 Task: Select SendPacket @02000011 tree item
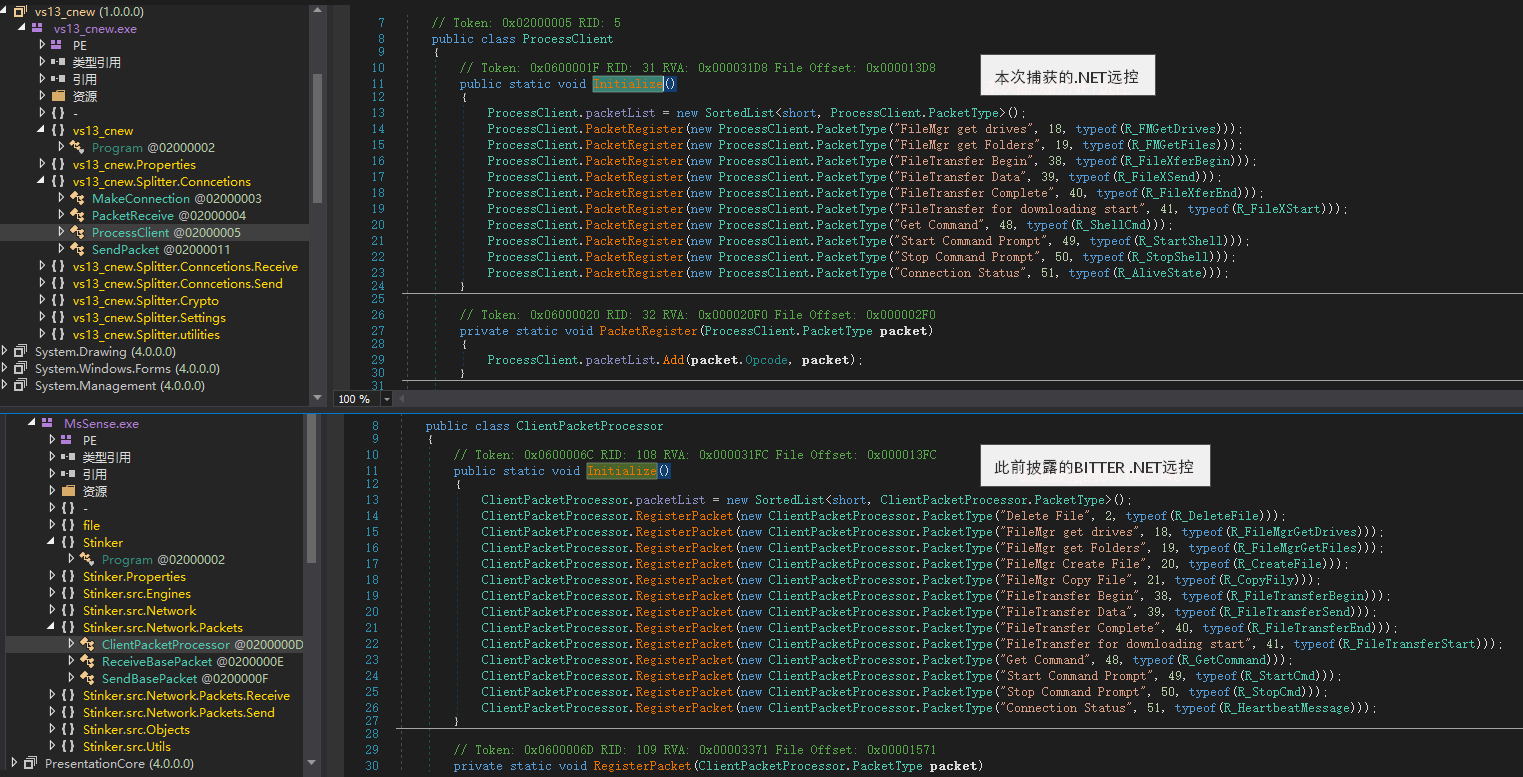161,249
